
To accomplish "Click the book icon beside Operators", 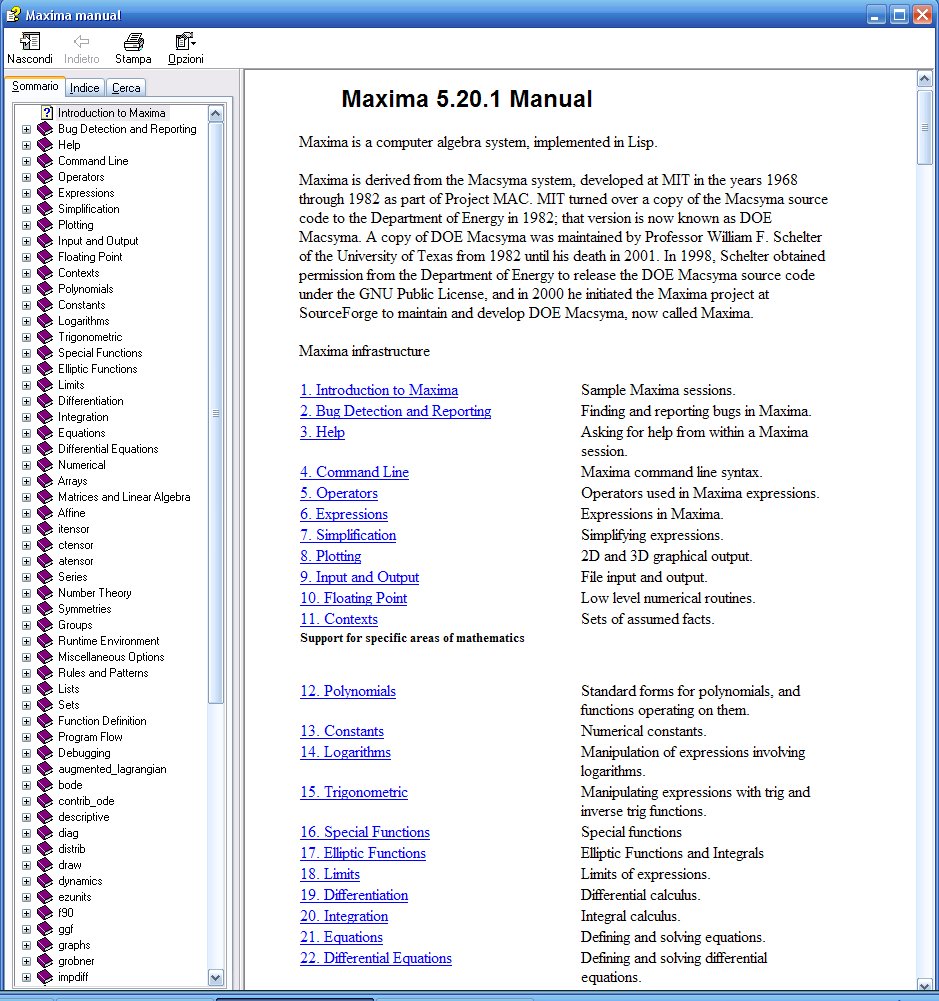I will (x=45, y=177).
